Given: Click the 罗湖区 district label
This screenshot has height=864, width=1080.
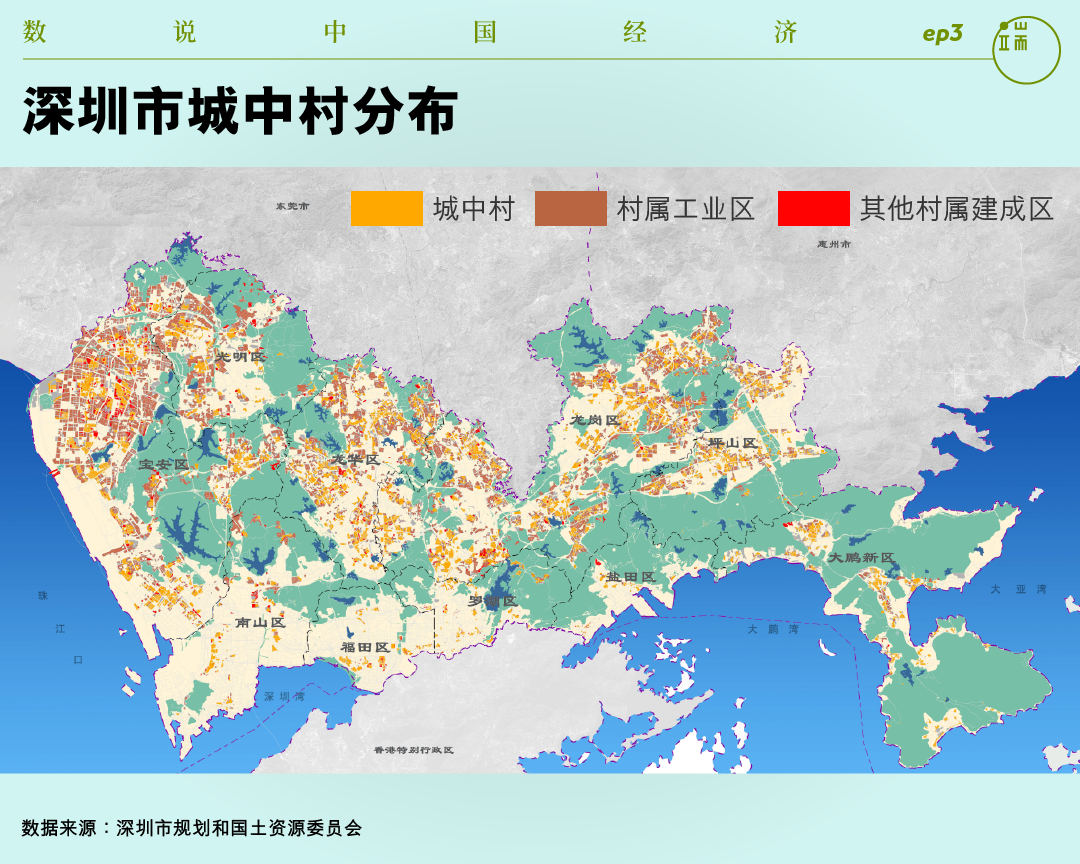Looking at the screenshot, I should (492, 601).
